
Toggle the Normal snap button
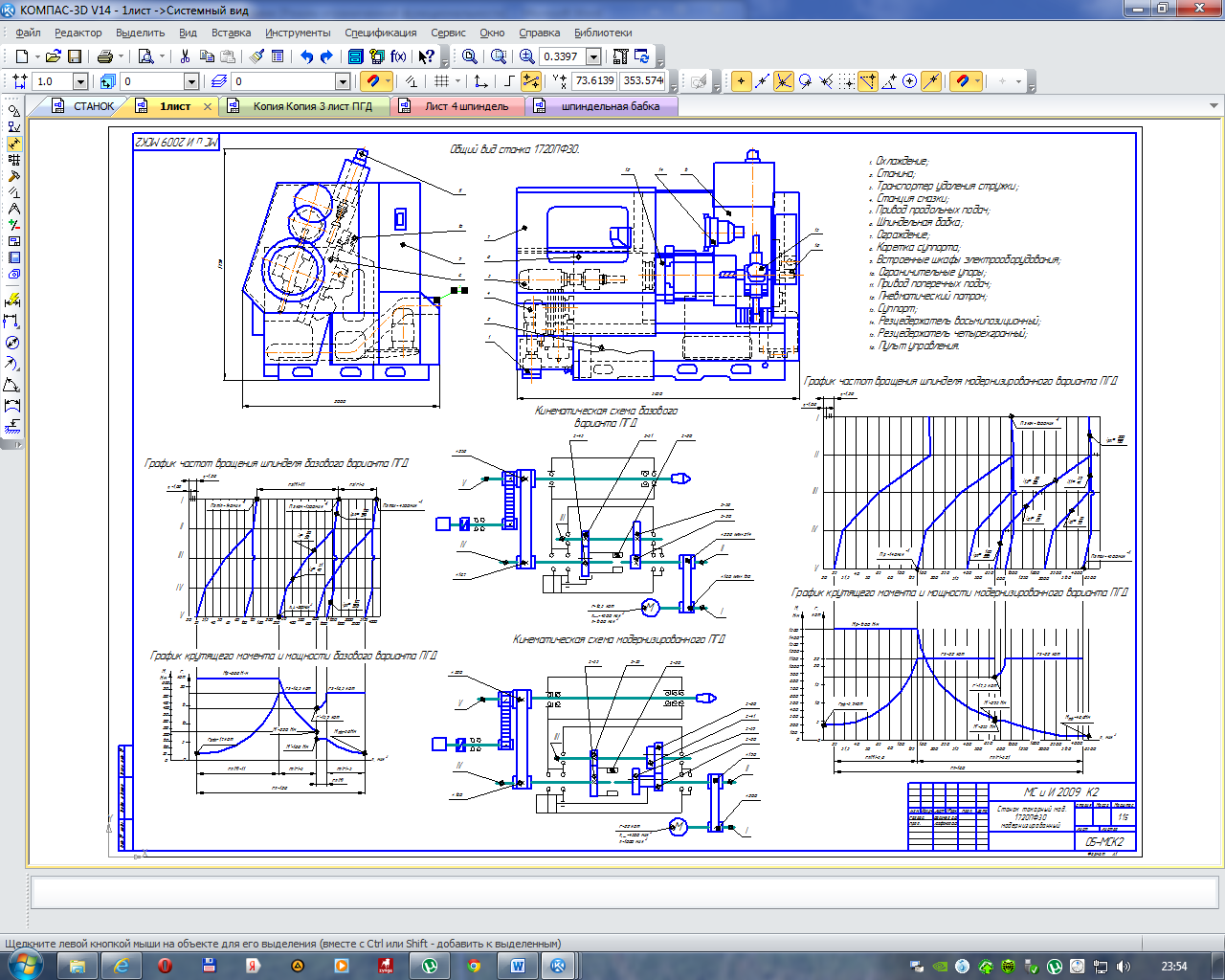coord(826,81)
